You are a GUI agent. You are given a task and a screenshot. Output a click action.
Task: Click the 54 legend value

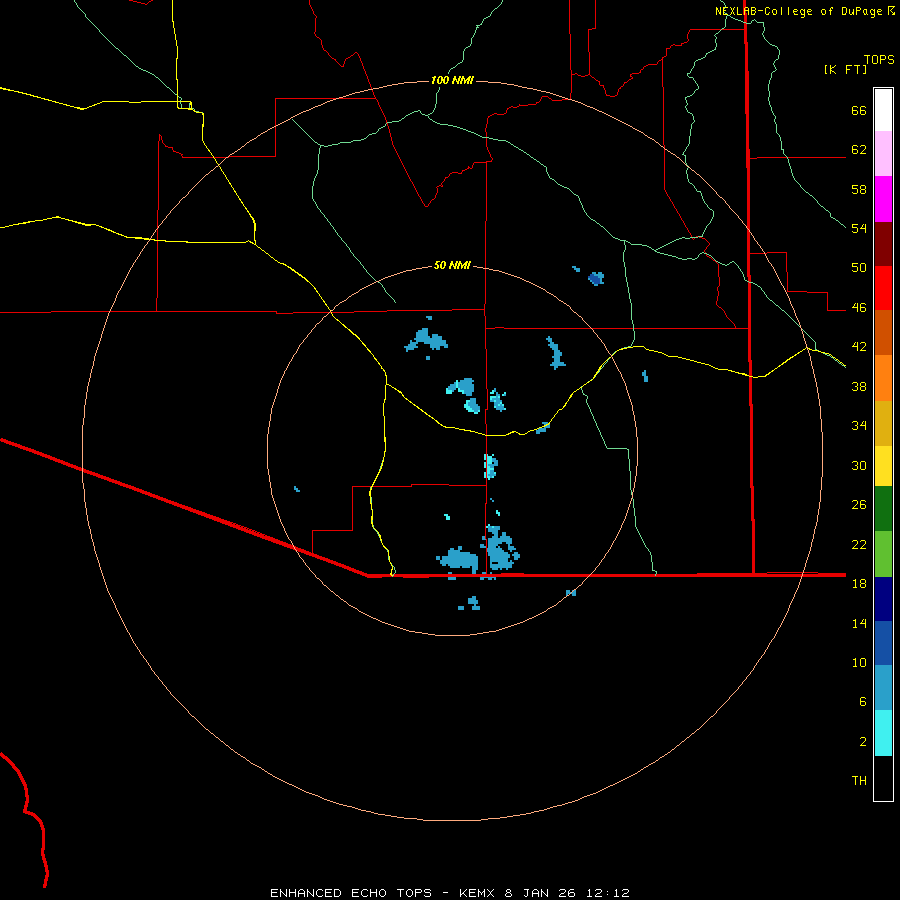(859, 228)
